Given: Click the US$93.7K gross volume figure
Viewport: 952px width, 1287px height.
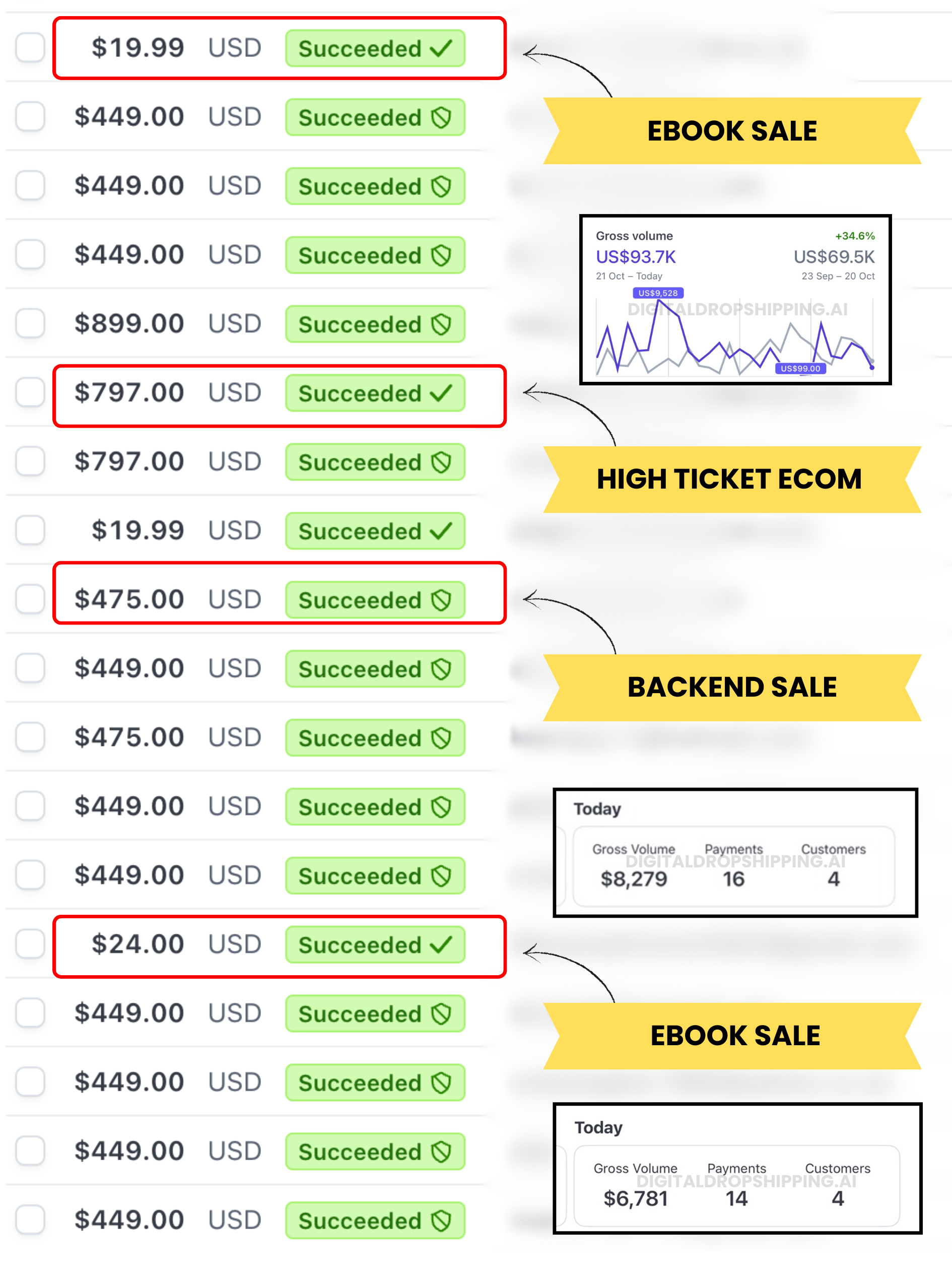Looking at the screenshot, I should [x=636, y=256].
